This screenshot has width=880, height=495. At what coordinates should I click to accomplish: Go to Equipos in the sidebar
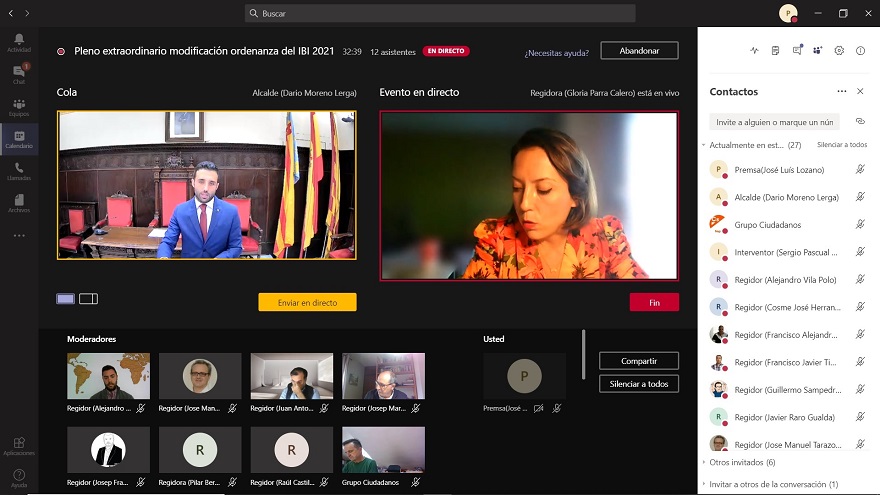[x=19, y=107]
